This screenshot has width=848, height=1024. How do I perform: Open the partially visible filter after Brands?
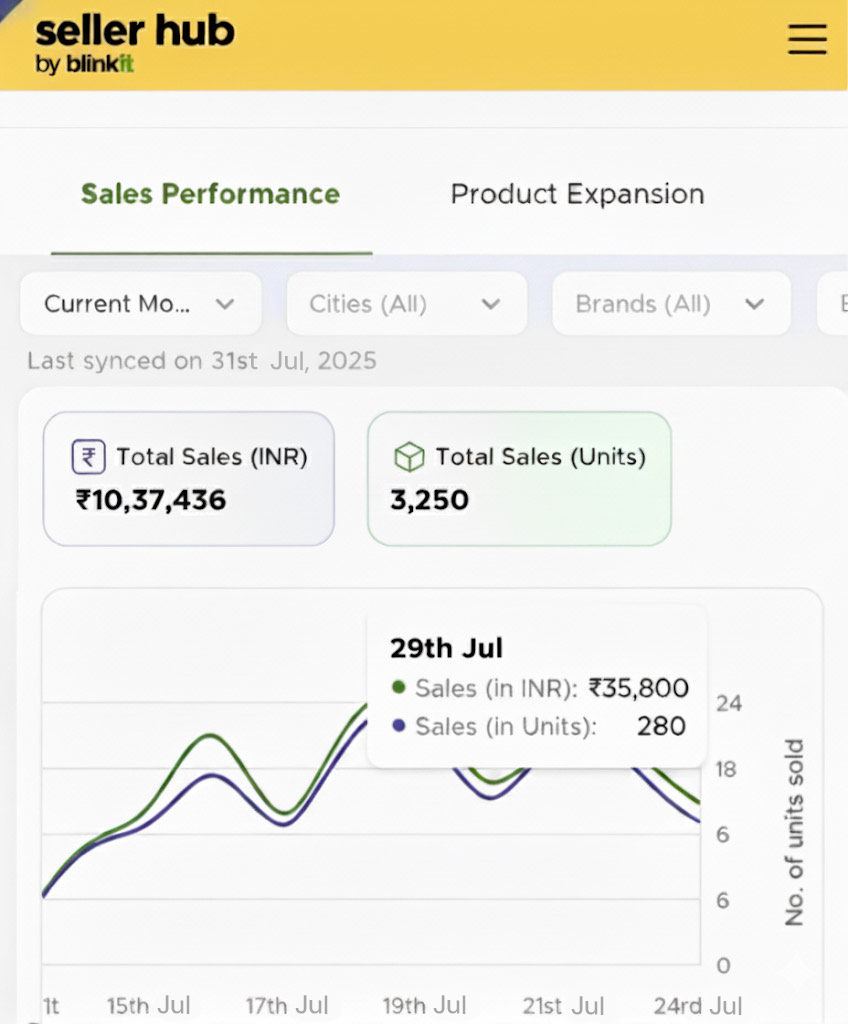pos(833,304)
